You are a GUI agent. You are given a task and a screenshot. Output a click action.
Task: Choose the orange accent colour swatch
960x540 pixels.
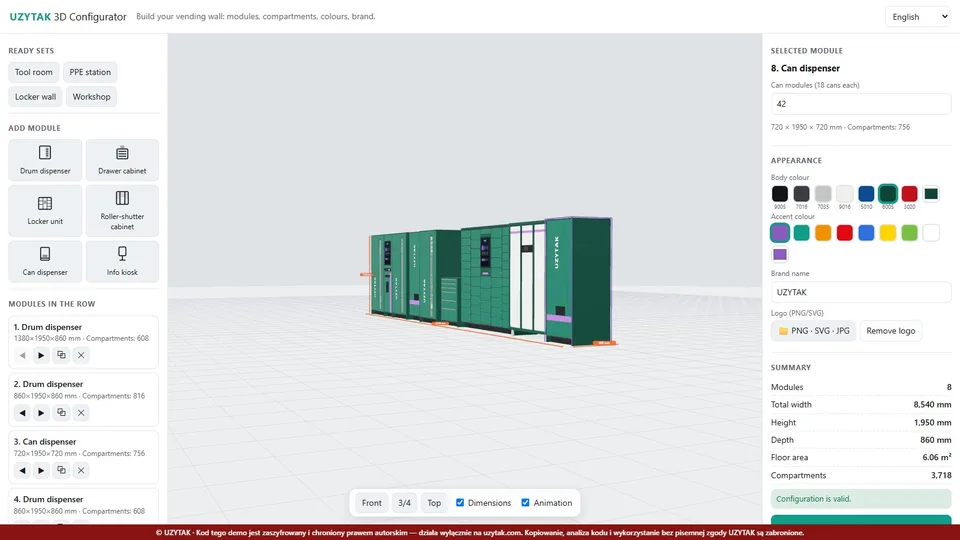coord(823,233)
